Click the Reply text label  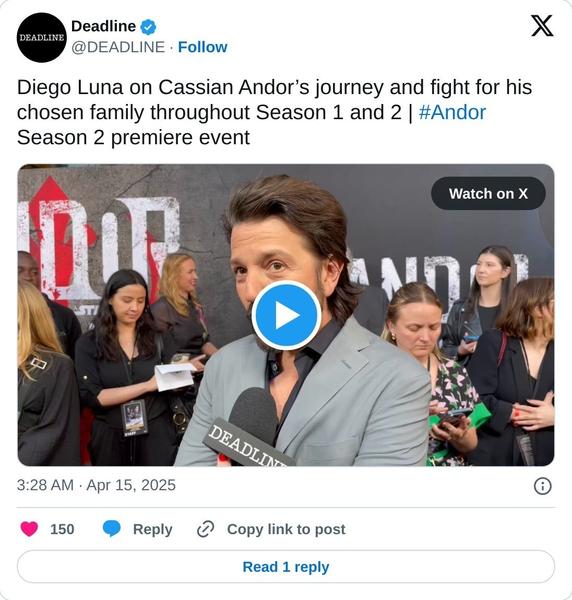[153, 529]
